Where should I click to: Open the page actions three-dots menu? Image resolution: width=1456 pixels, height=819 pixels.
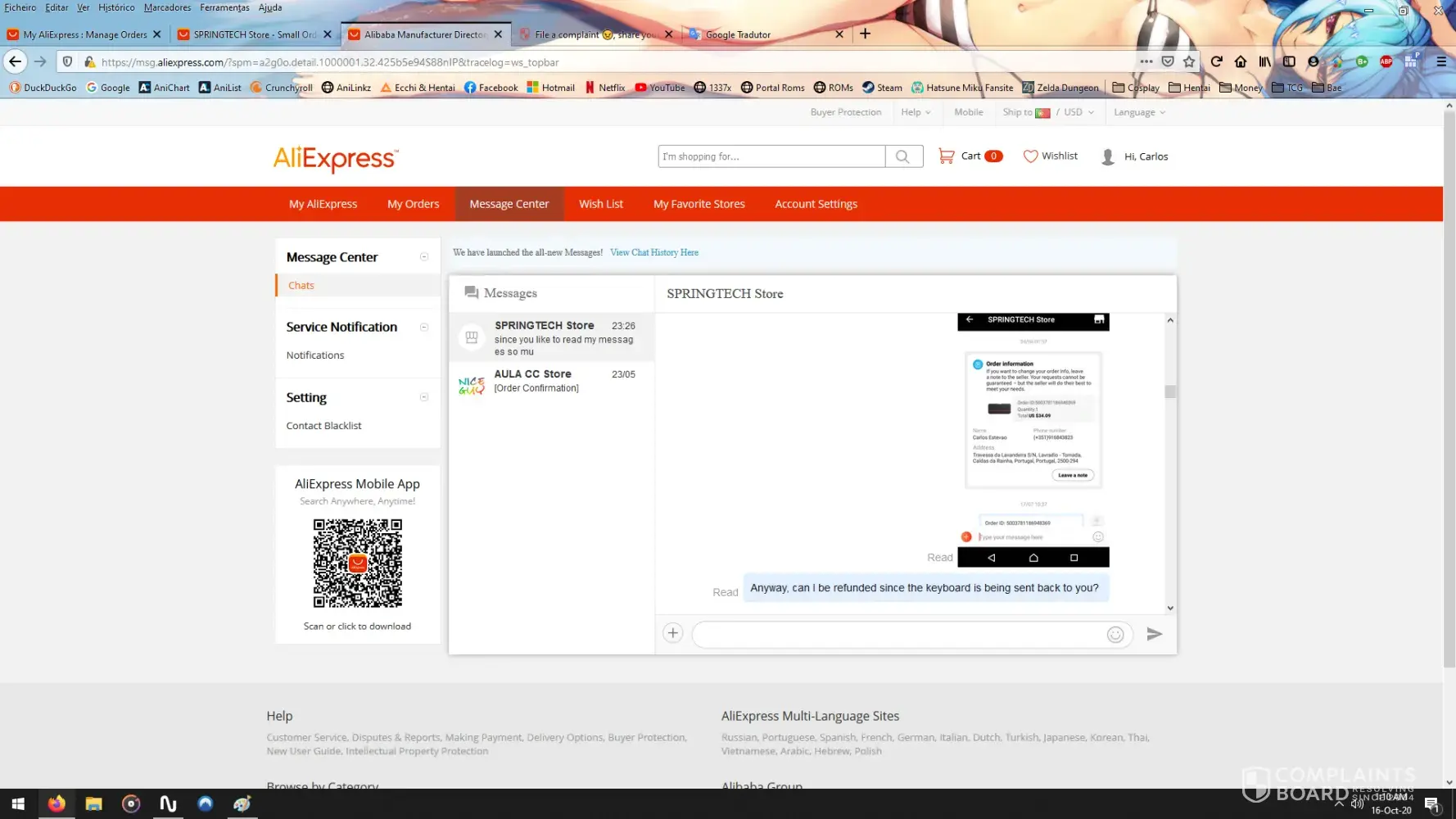pos(1146,61)
